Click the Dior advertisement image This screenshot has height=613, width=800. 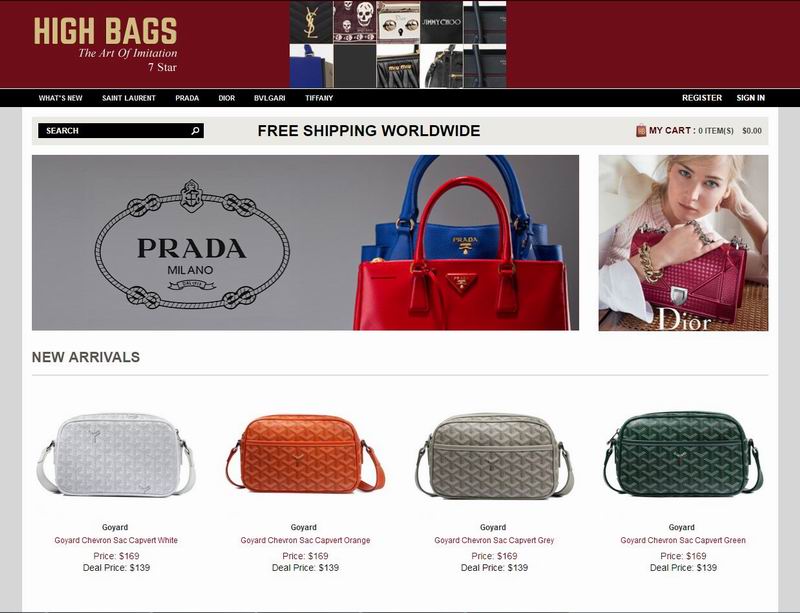pos(683,243)
